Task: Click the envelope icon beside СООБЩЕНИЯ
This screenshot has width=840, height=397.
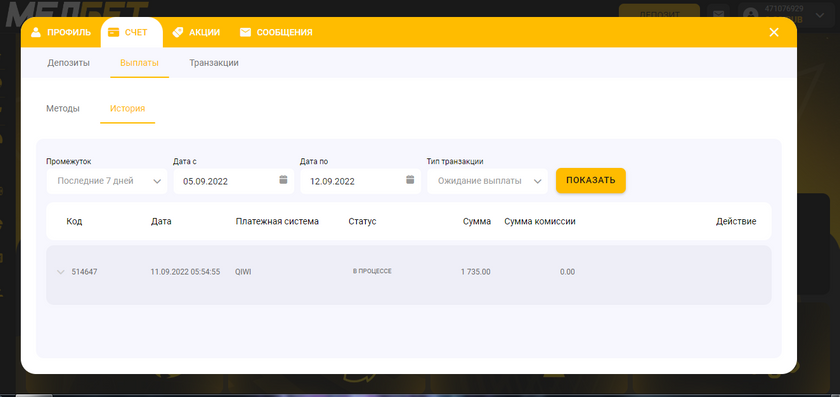Action: (x=245, y=32)
